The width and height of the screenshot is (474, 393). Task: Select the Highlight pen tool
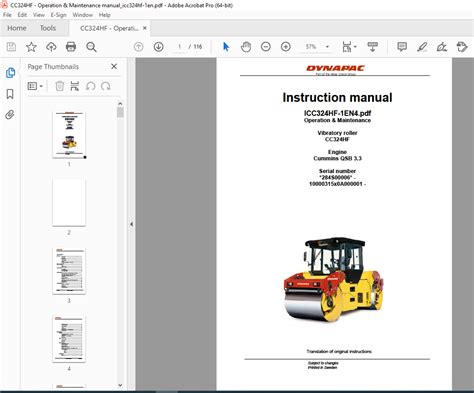[422, 47]
